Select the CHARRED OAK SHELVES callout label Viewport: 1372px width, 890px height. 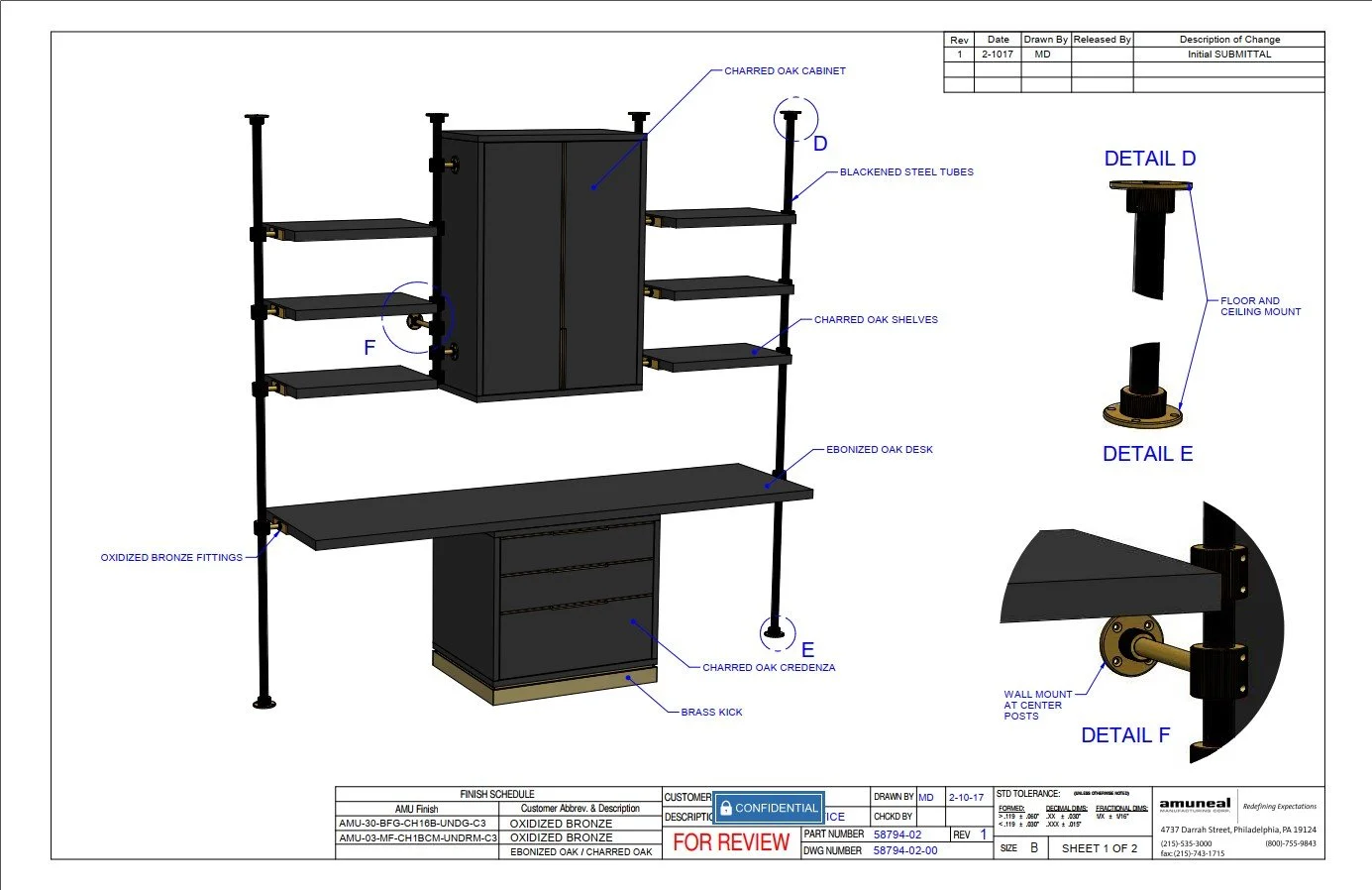pyautogui.click(x=876, y=320)
